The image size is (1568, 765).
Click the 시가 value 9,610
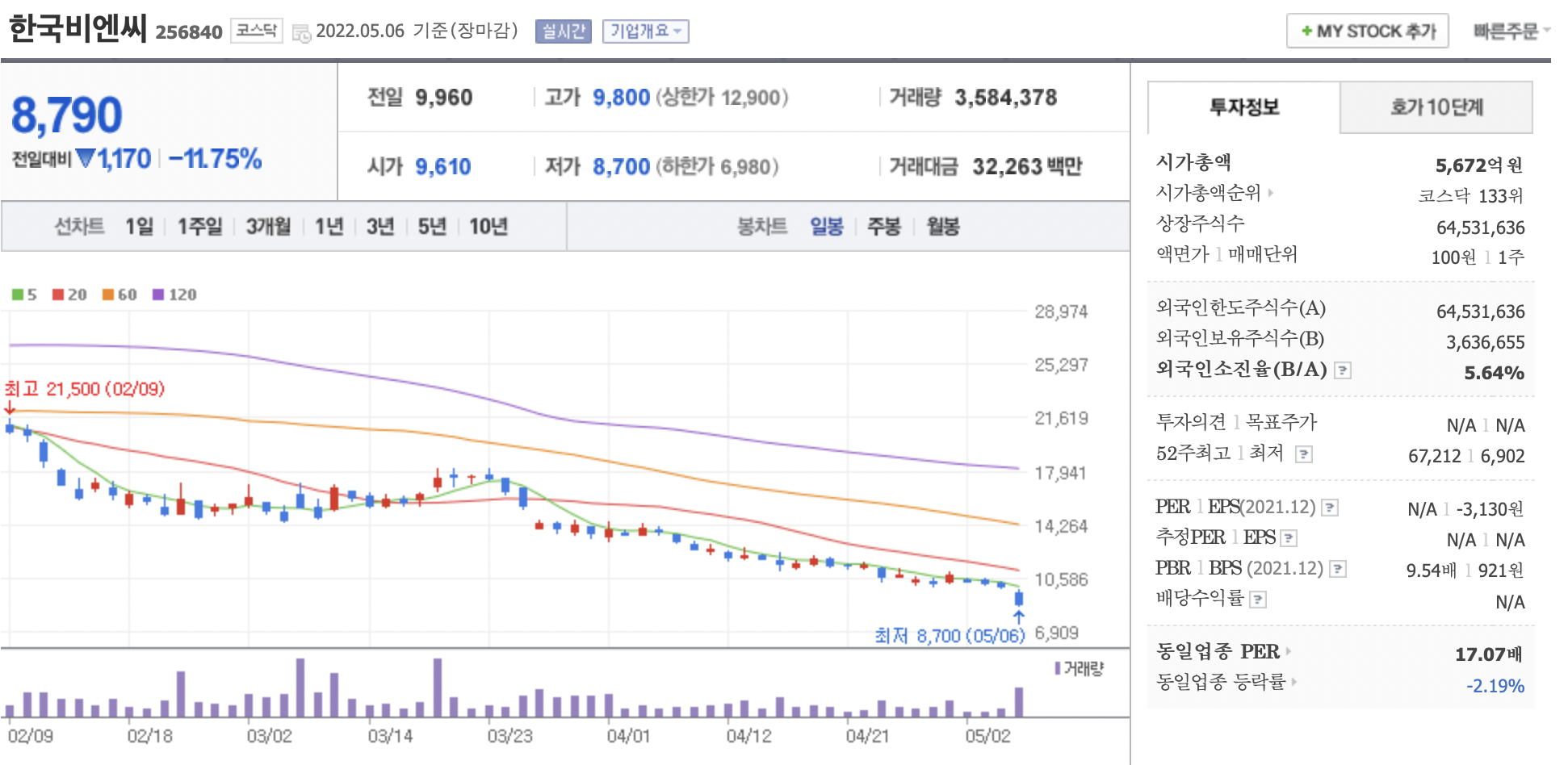(443, 167)
